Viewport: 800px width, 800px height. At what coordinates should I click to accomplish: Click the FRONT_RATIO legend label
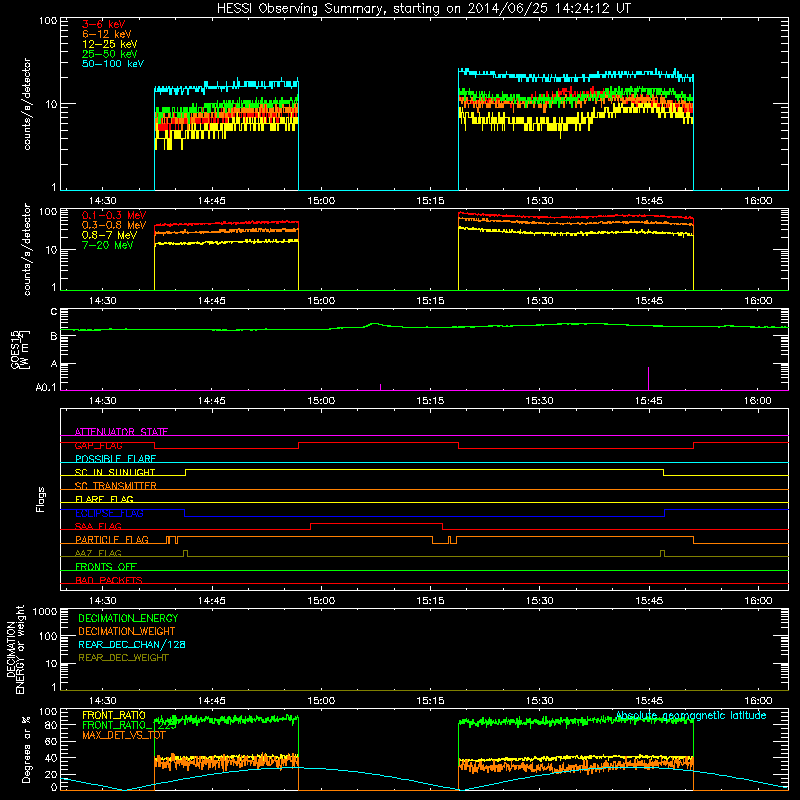(x=114, y=715)
